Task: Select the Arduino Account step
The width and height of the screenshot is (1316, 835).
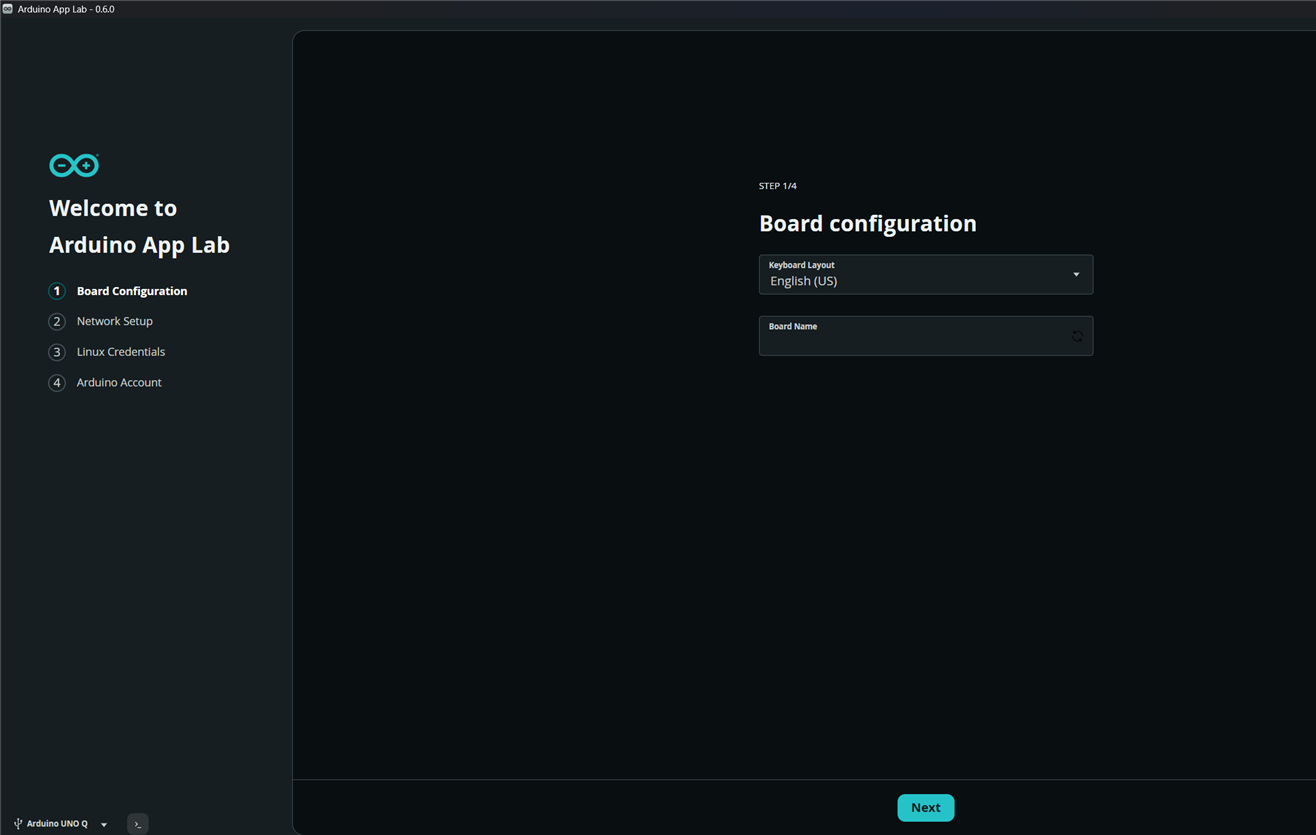Action: click(x=105, y=383)
